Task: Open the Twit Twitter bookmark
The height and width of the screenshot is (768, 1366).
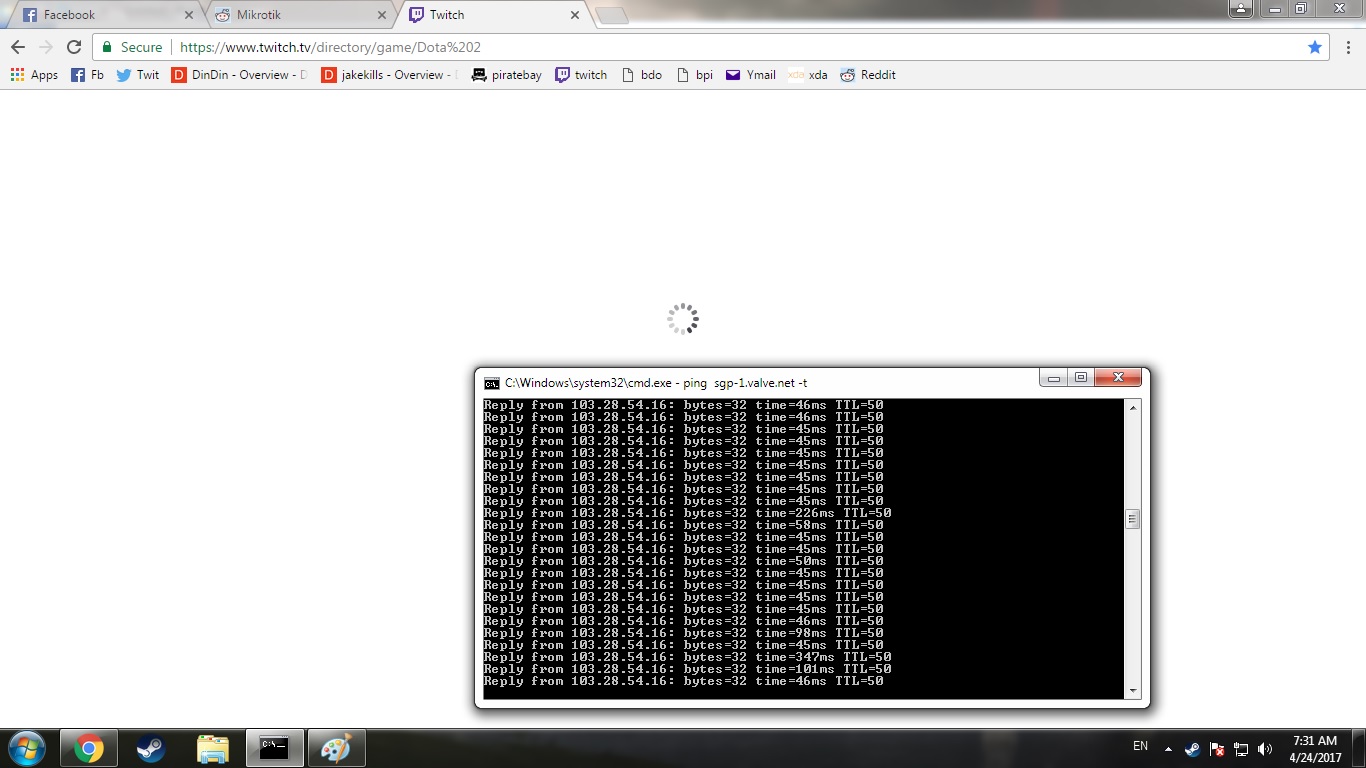Action: click(138, 75)
